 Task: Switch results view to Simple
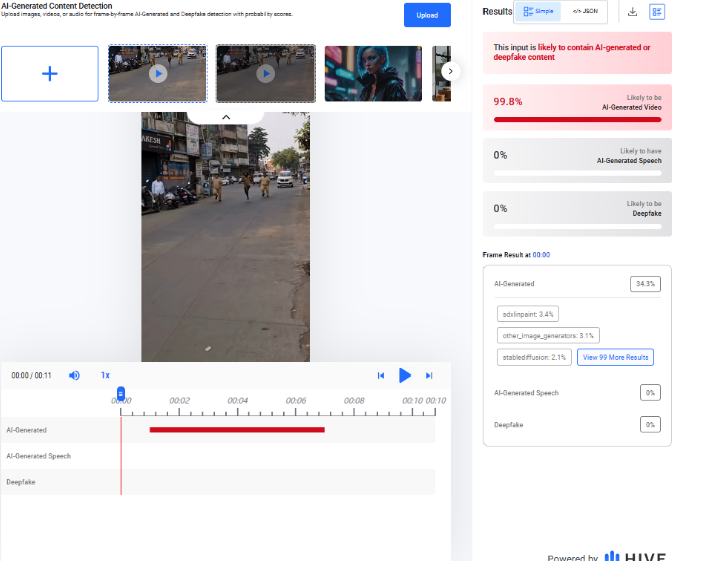click(x=538, y=11)
